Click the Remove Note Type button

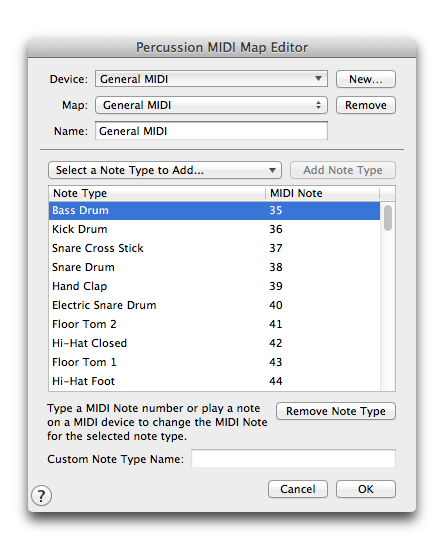[x=336, y=411]
